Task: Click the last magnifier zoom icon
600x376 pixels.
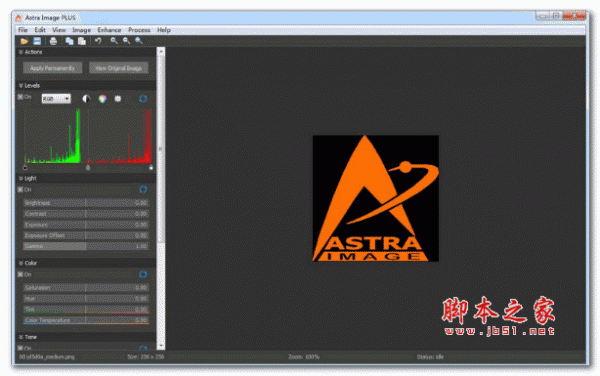Action: [x=139, y=41]
